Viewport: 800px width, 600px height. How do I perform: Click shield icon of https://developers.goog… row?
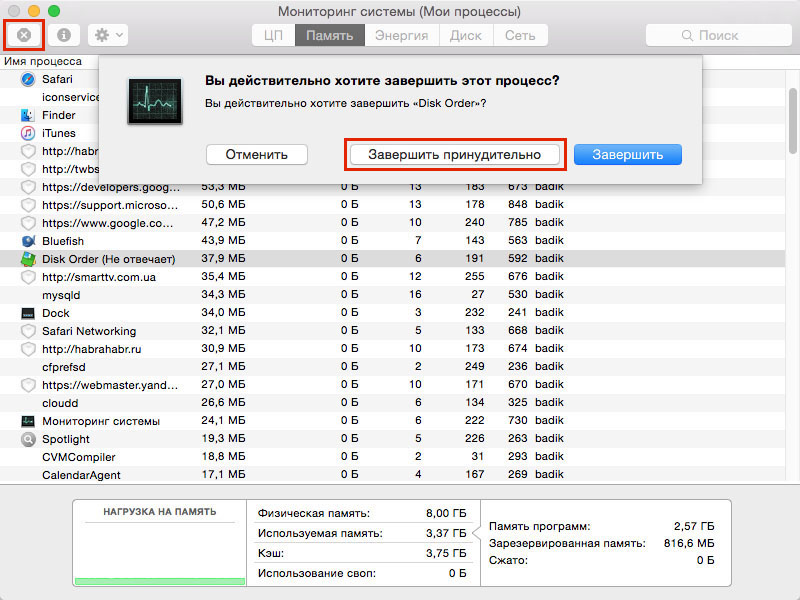(28, 187)
